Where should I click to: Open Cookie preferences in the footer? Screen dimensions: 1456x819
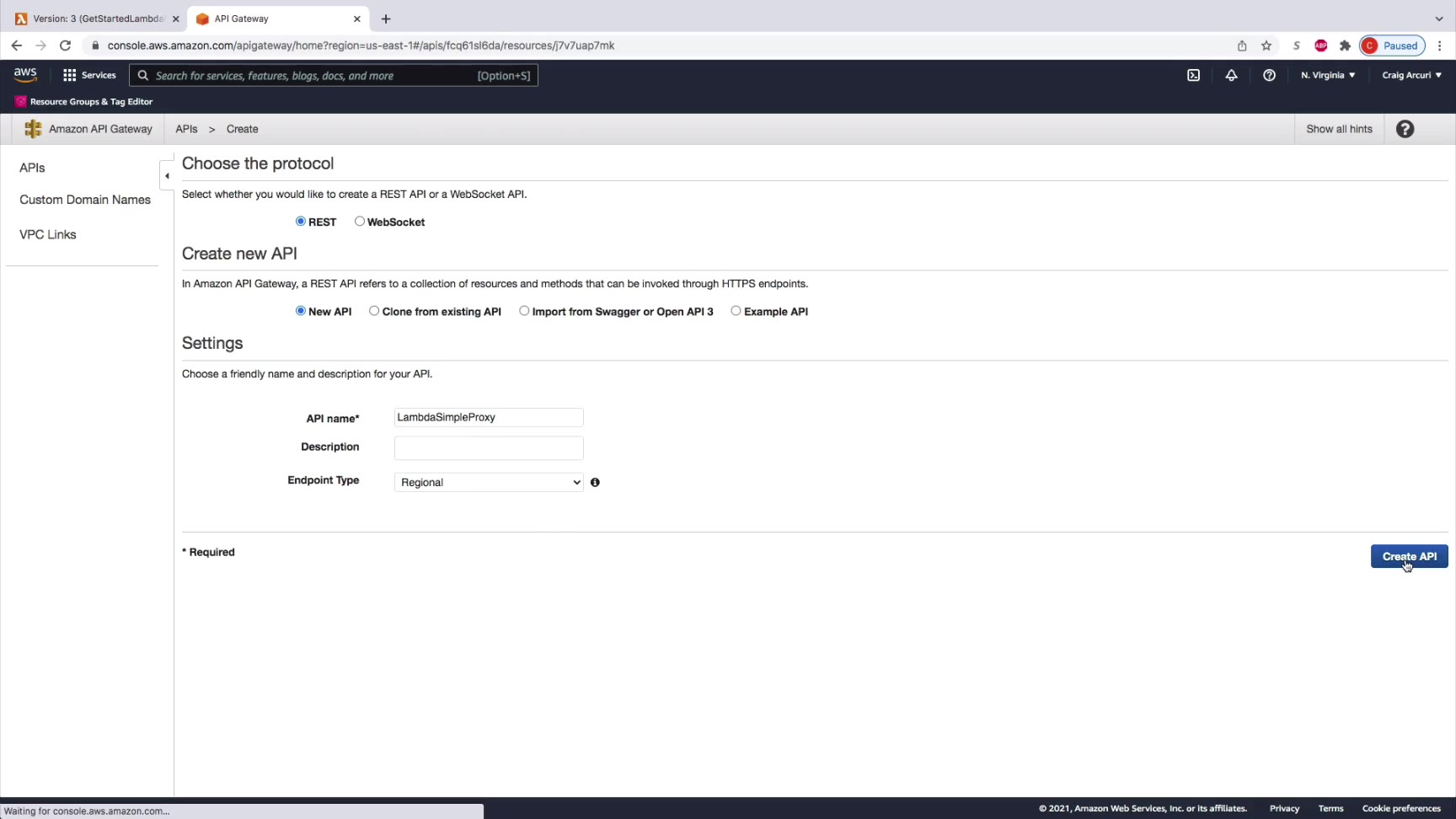click(x=1401, y=809)
